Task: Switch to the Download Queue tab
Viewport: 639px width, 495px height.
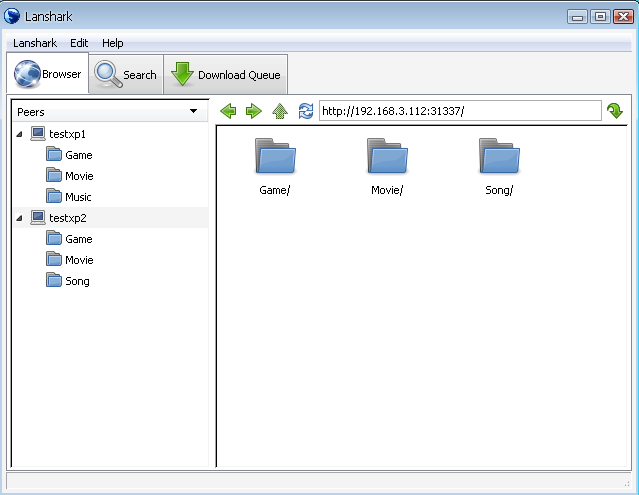Action: tap(226, 75)
